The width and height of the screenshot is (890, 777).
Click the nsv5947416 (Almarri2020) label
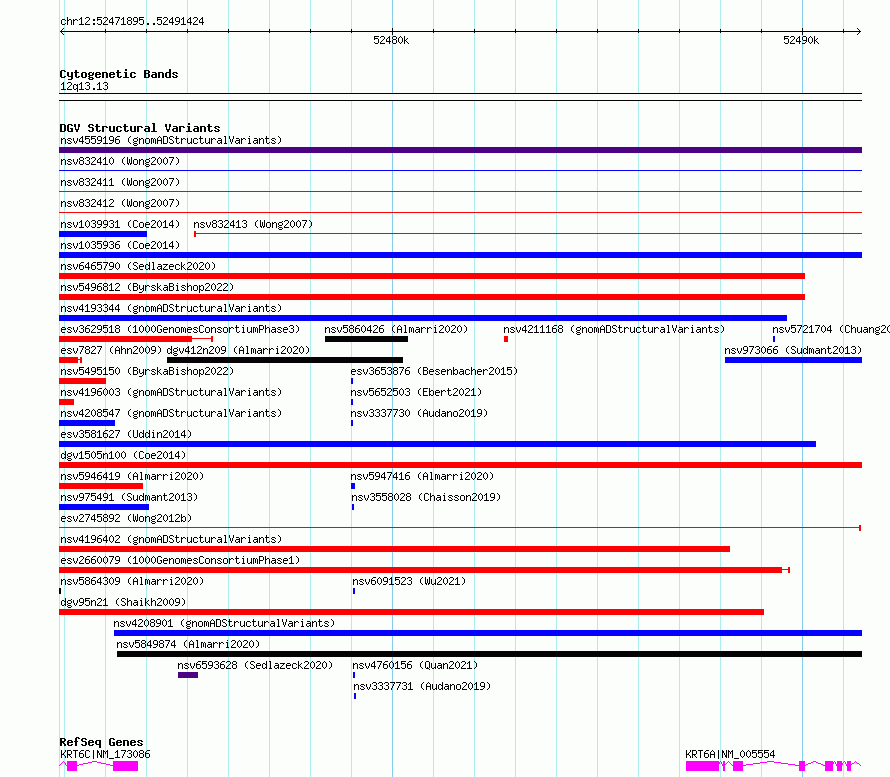(422, 476)
